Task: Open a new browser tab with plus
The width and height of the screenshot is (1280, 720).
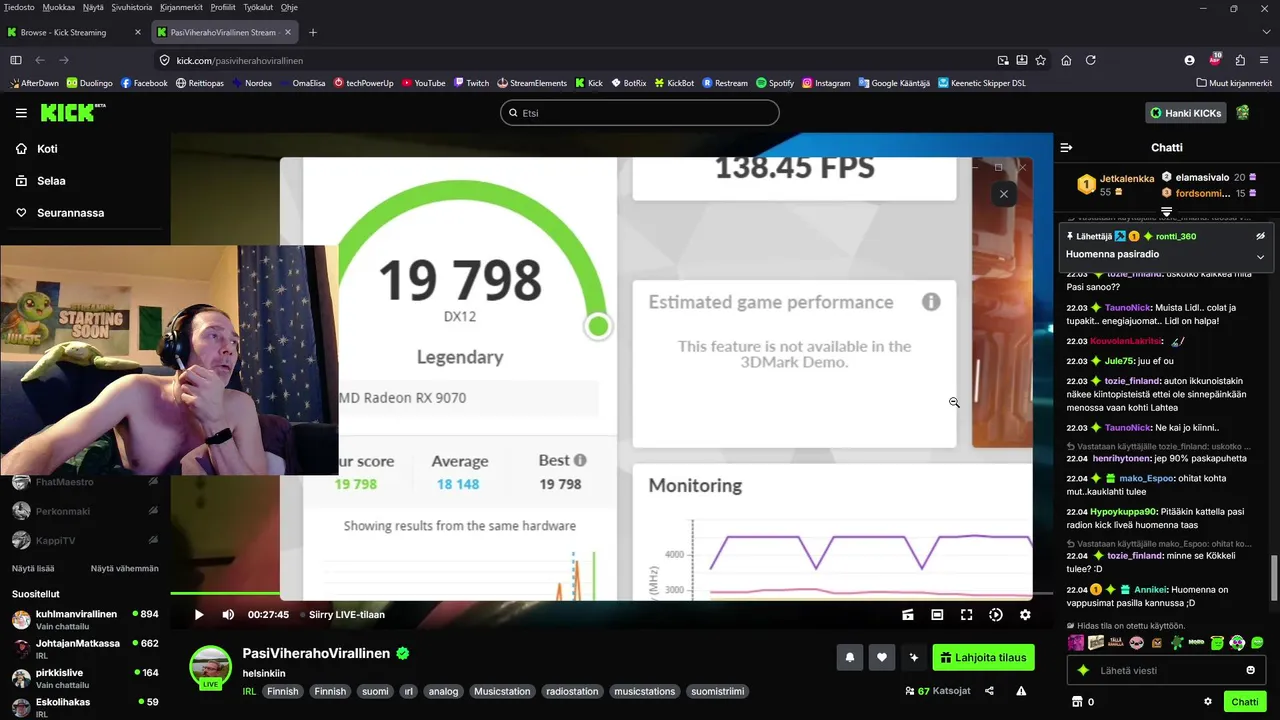Action: tap(313, 32)
